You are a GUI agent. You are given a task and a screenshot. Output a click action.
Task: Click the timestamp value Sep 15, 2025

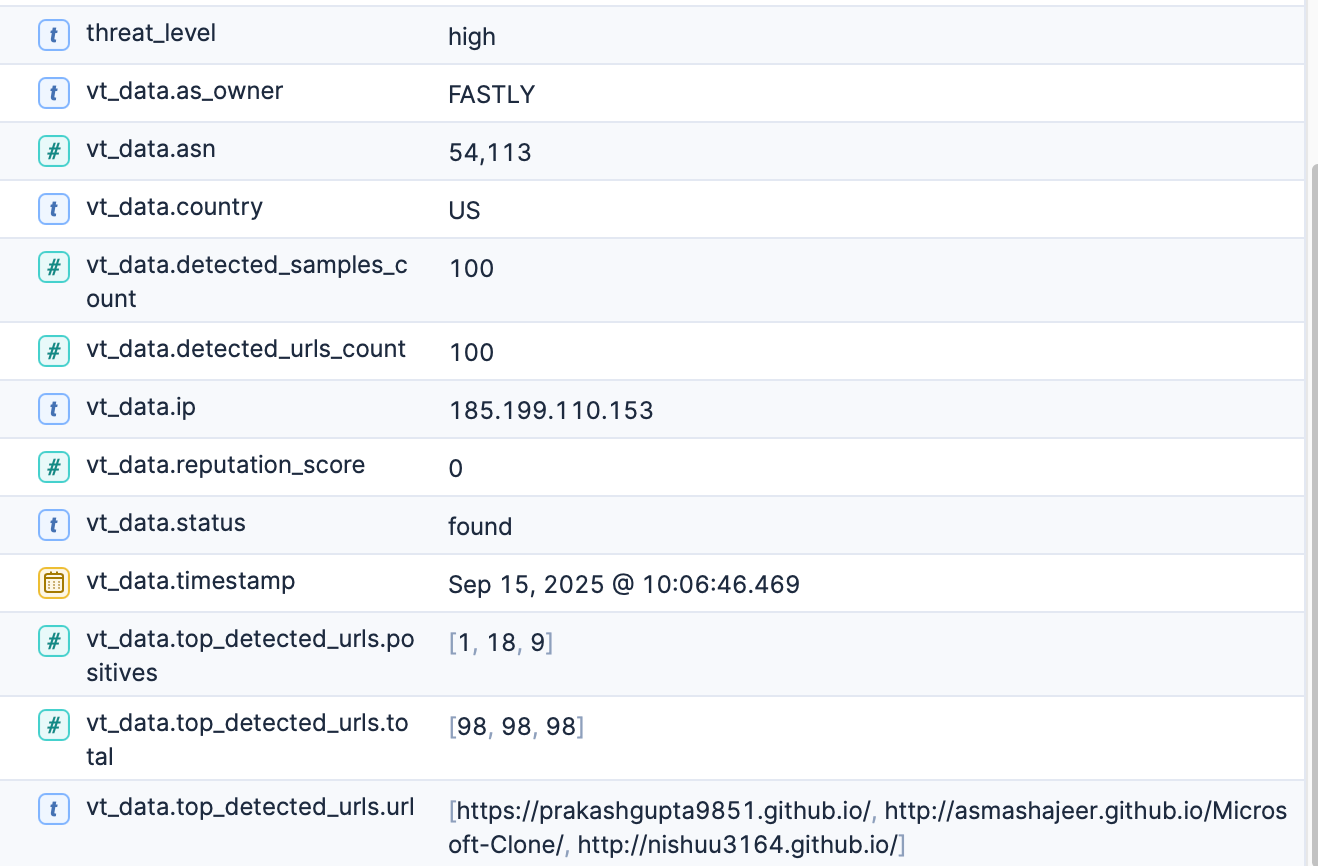click(623, 584)
